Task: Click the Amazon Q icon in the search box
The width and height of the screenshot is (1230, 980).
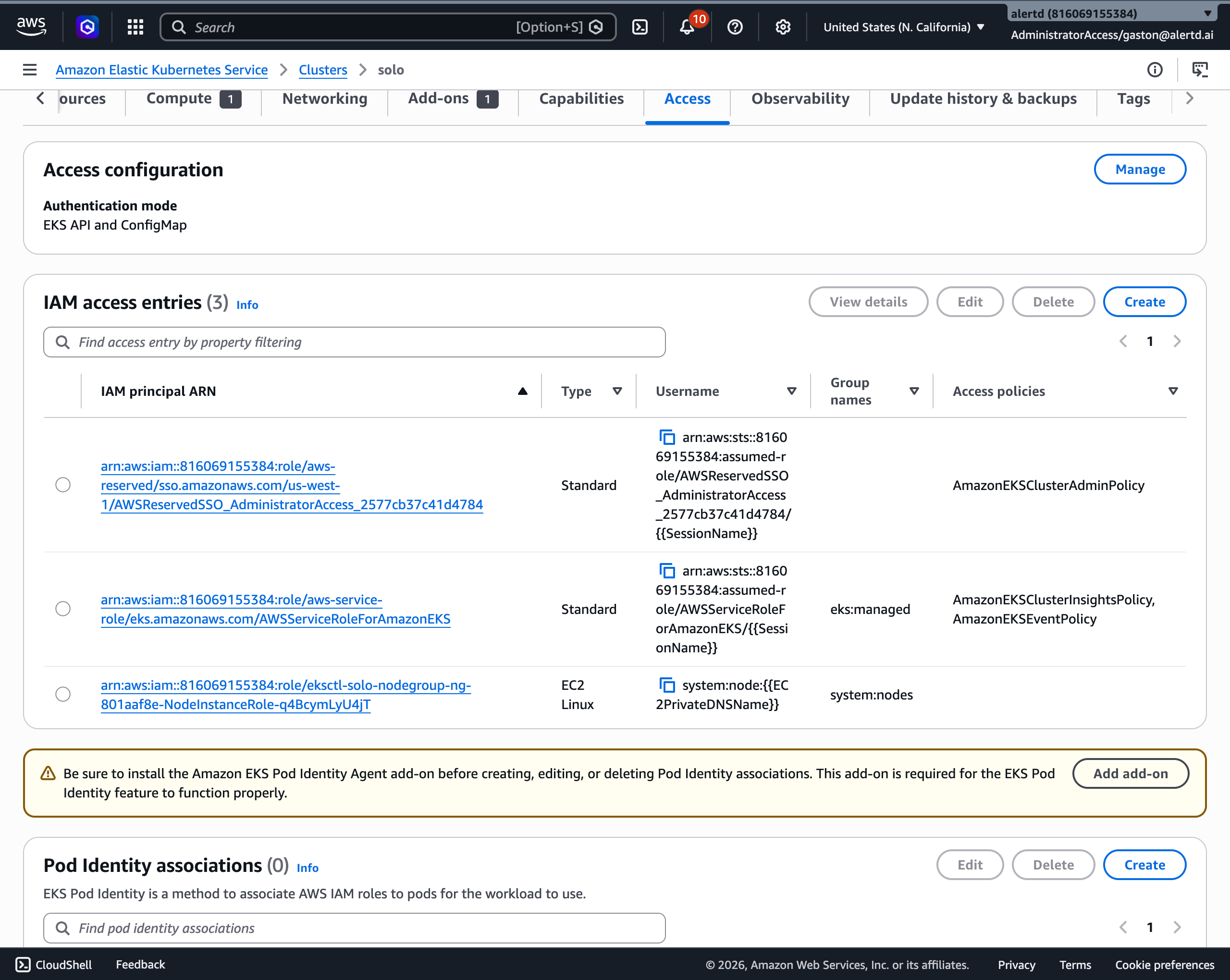Action: coord(596,27)
